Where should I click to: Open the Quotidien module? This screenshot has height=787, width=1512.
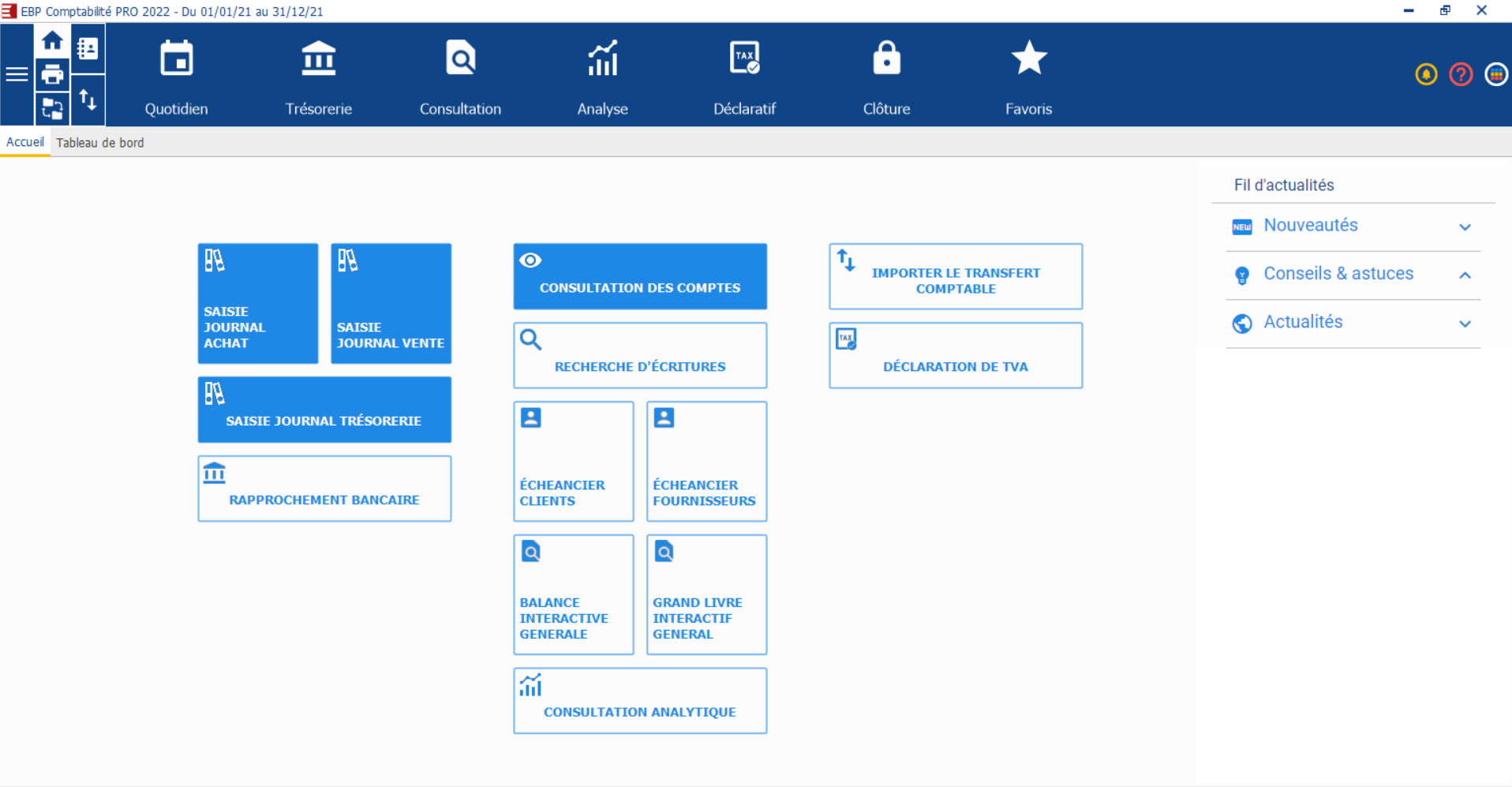(176, 75)
